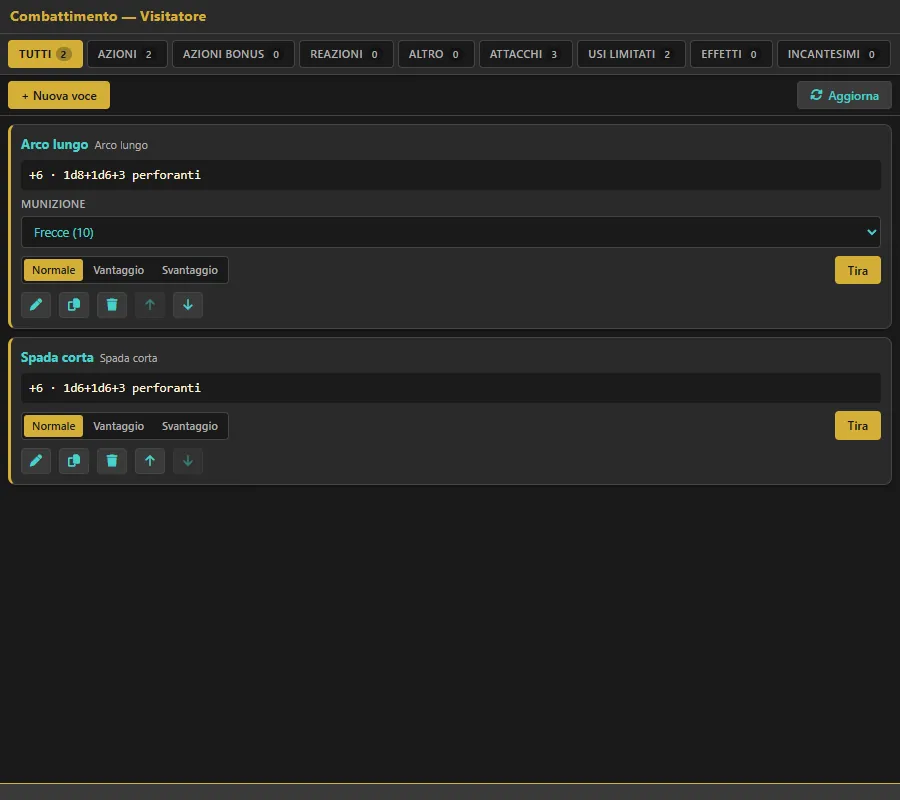
Task: Select Normale roll mode for Arco lungo
Action: coord(53,270)
